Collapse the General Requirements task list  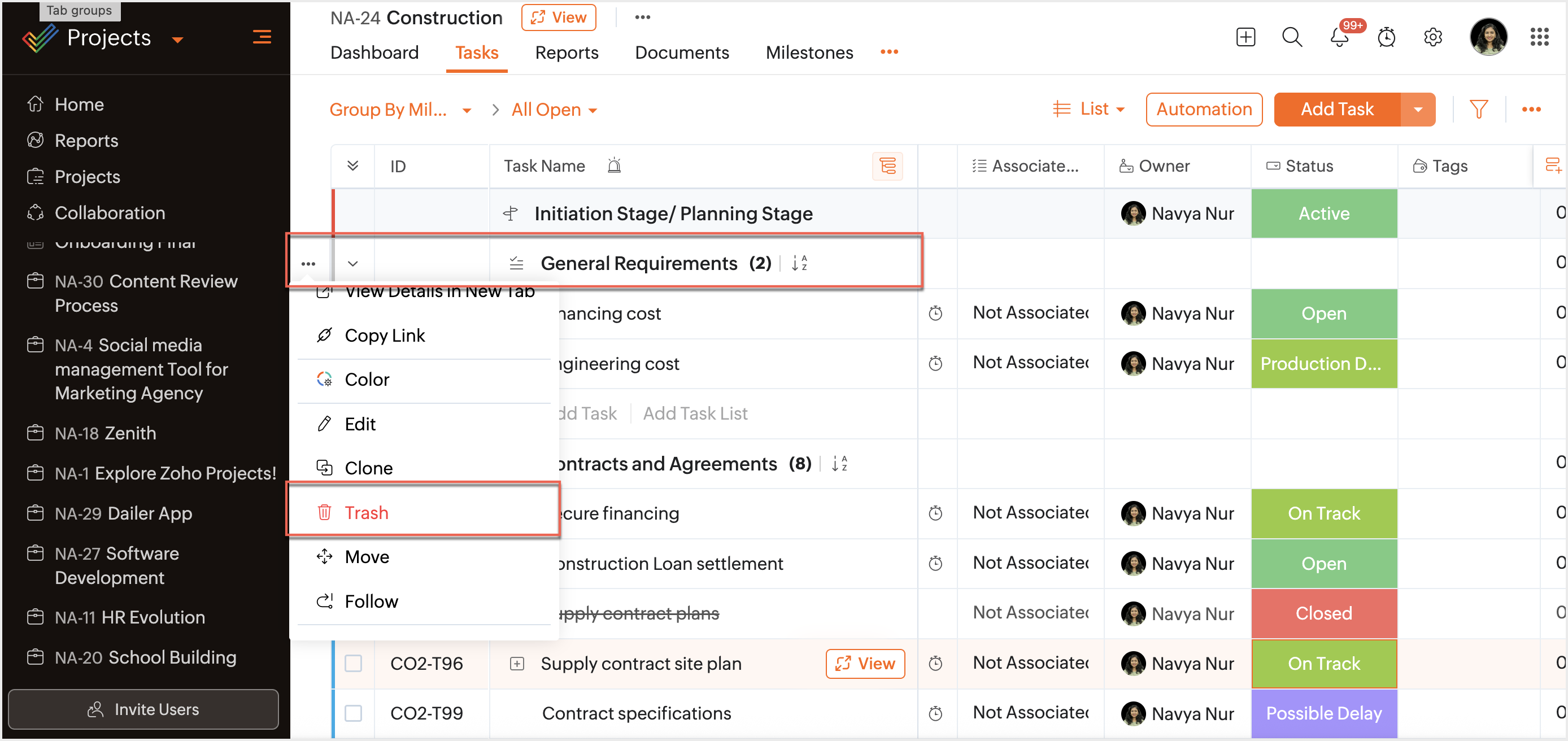tap(352, 264)
